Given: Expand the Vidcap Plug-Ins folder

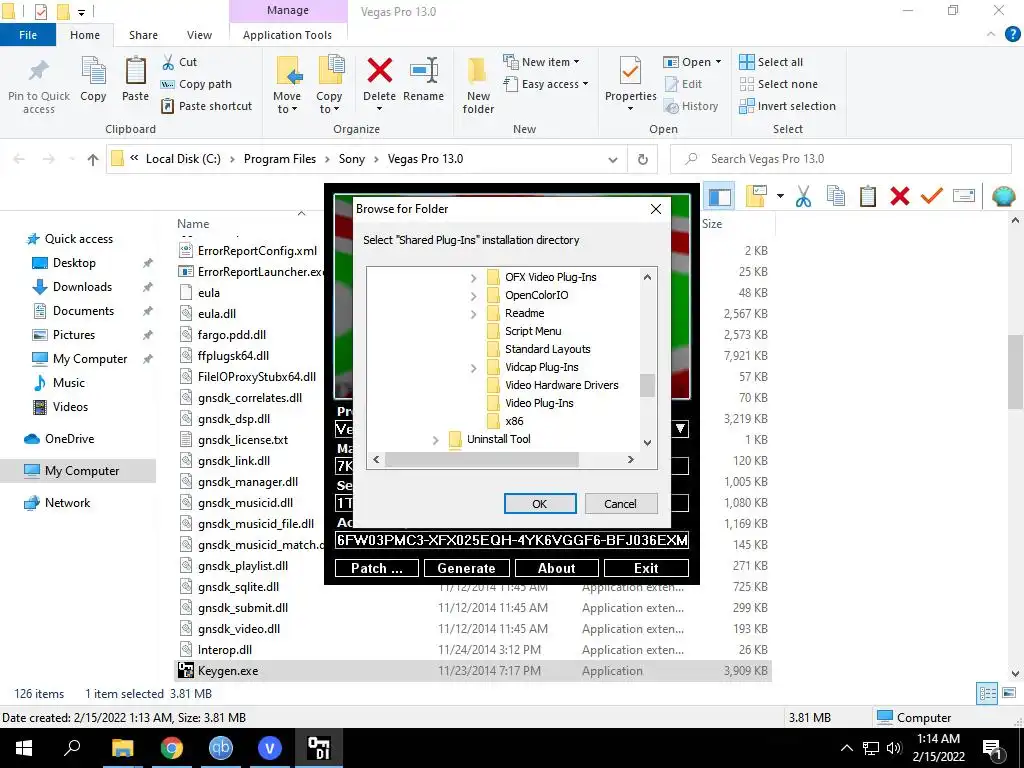Looking at the screenshot, I should pyautogui.click(x=473, y=368).
